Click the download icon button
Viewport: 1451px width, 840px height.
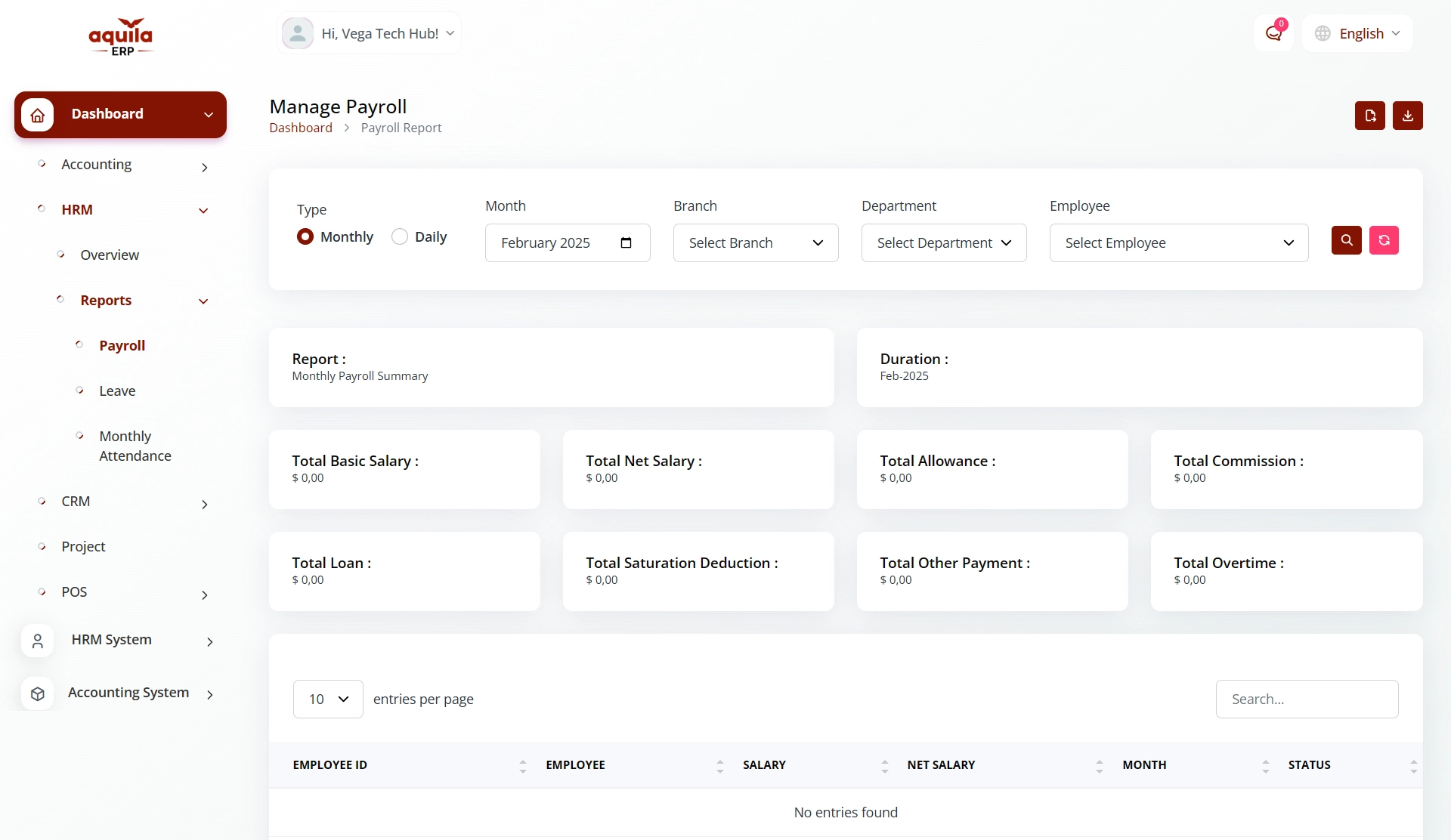[1408, 116]
